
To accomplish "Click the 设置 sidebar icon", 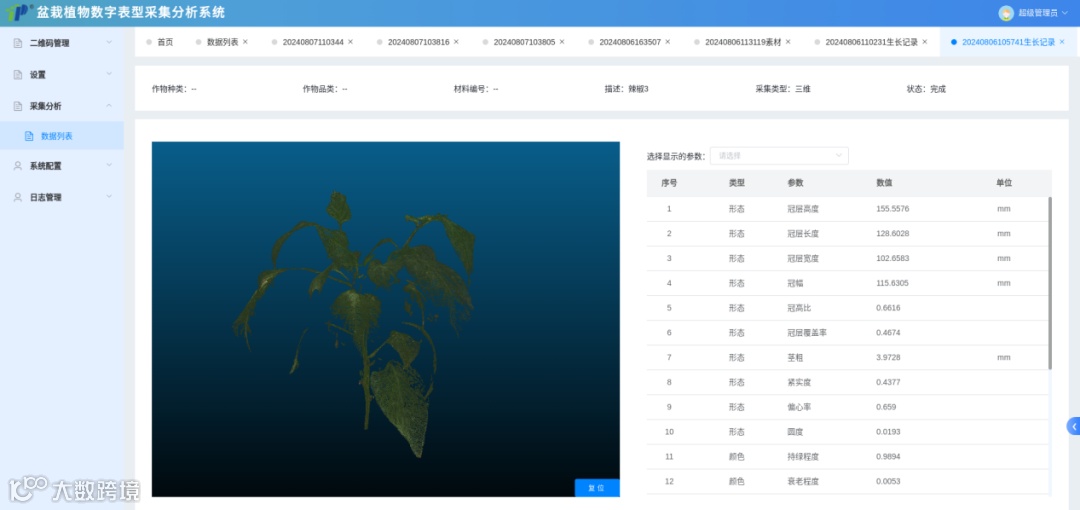I will [x=18, y=74].
